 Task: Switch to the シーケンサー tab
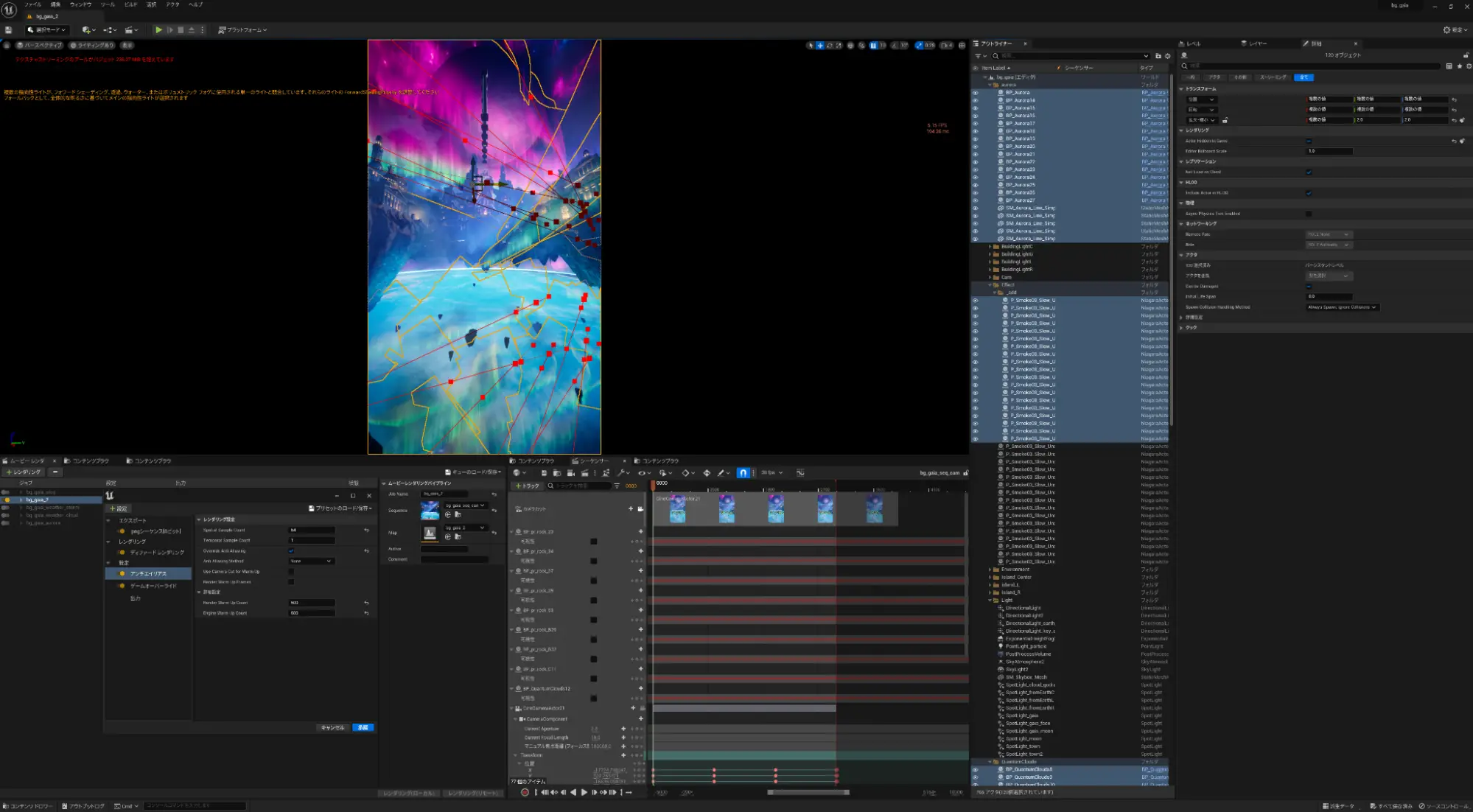(x=594, y=461)
